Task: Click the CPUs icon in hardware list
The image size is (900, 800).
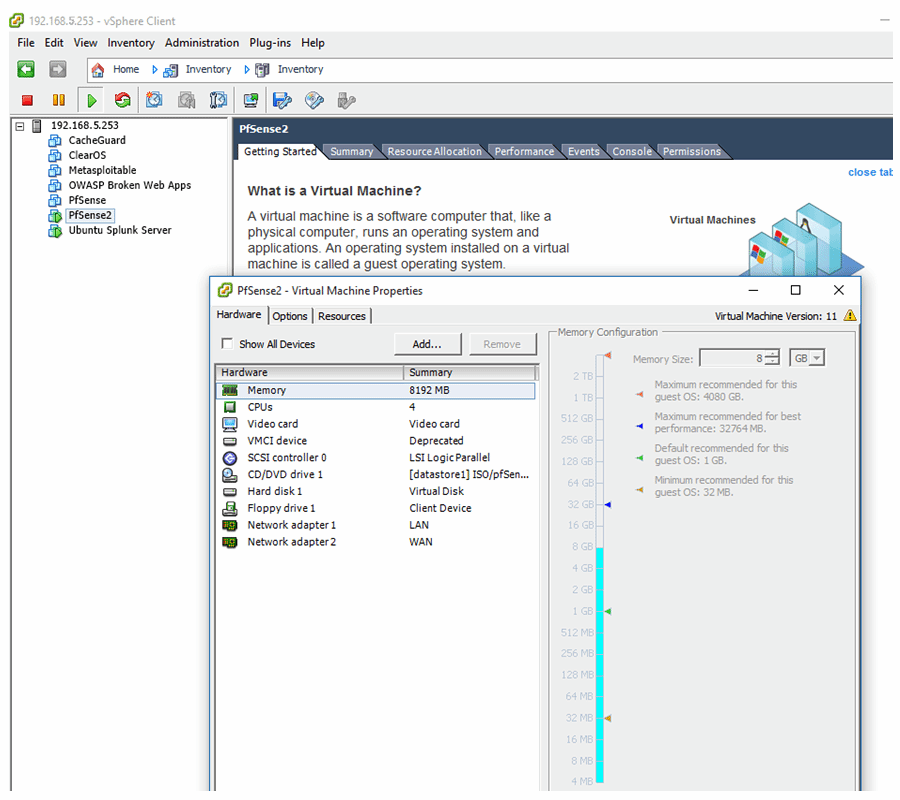Action: 230,407
